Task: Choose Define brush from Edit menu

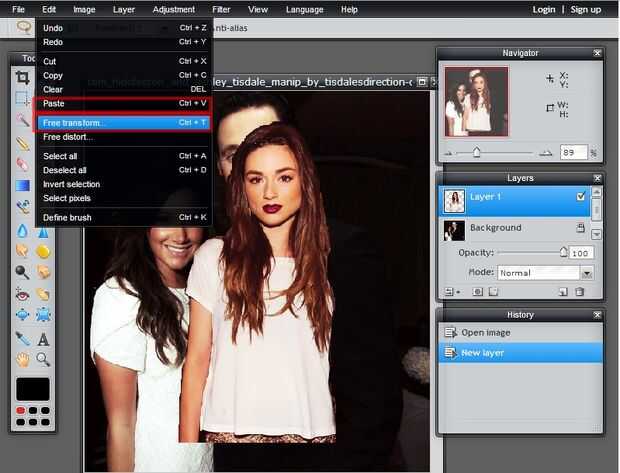Action: tap(124, 218)
